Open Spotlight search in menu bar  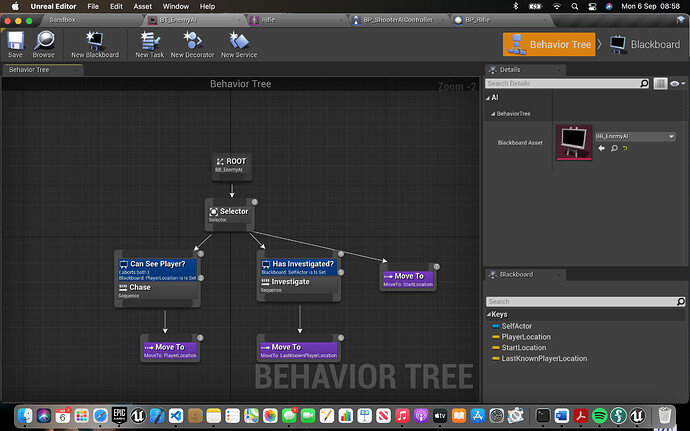(x=575, y=6)
